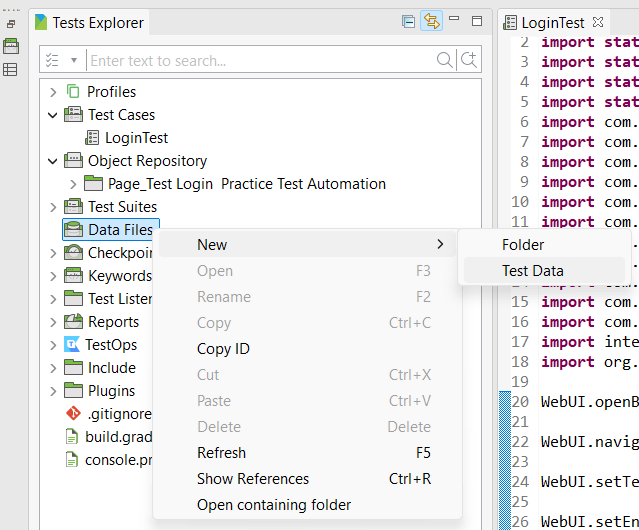This screenshot has height=530, width=639.
Task: Expand the Page_Test Login folder
Action: (73, 184)
